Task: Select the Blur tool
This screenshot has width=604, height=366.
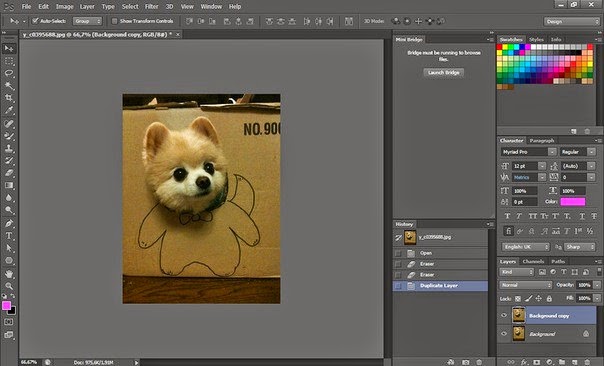Action: [9, 198]
